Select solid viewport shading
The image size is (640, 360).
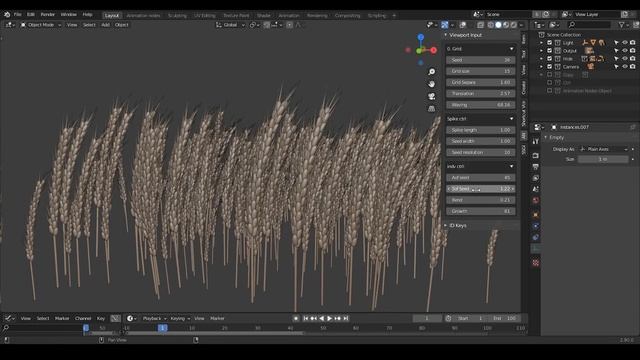pos(498,25)
